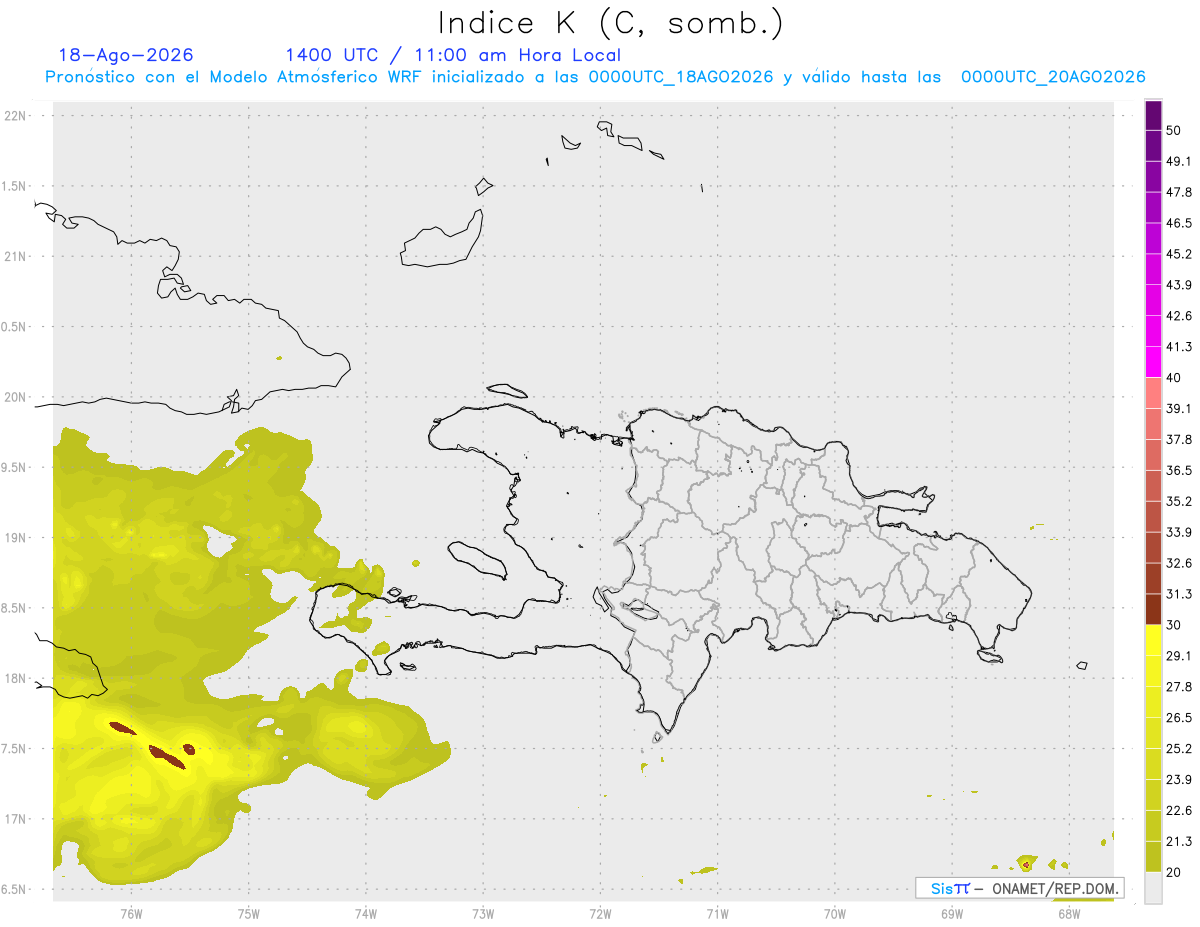Click the longitude label '72W'
Screen dimensions: 1200x927
pyautogui.click(x=601, y=914)
